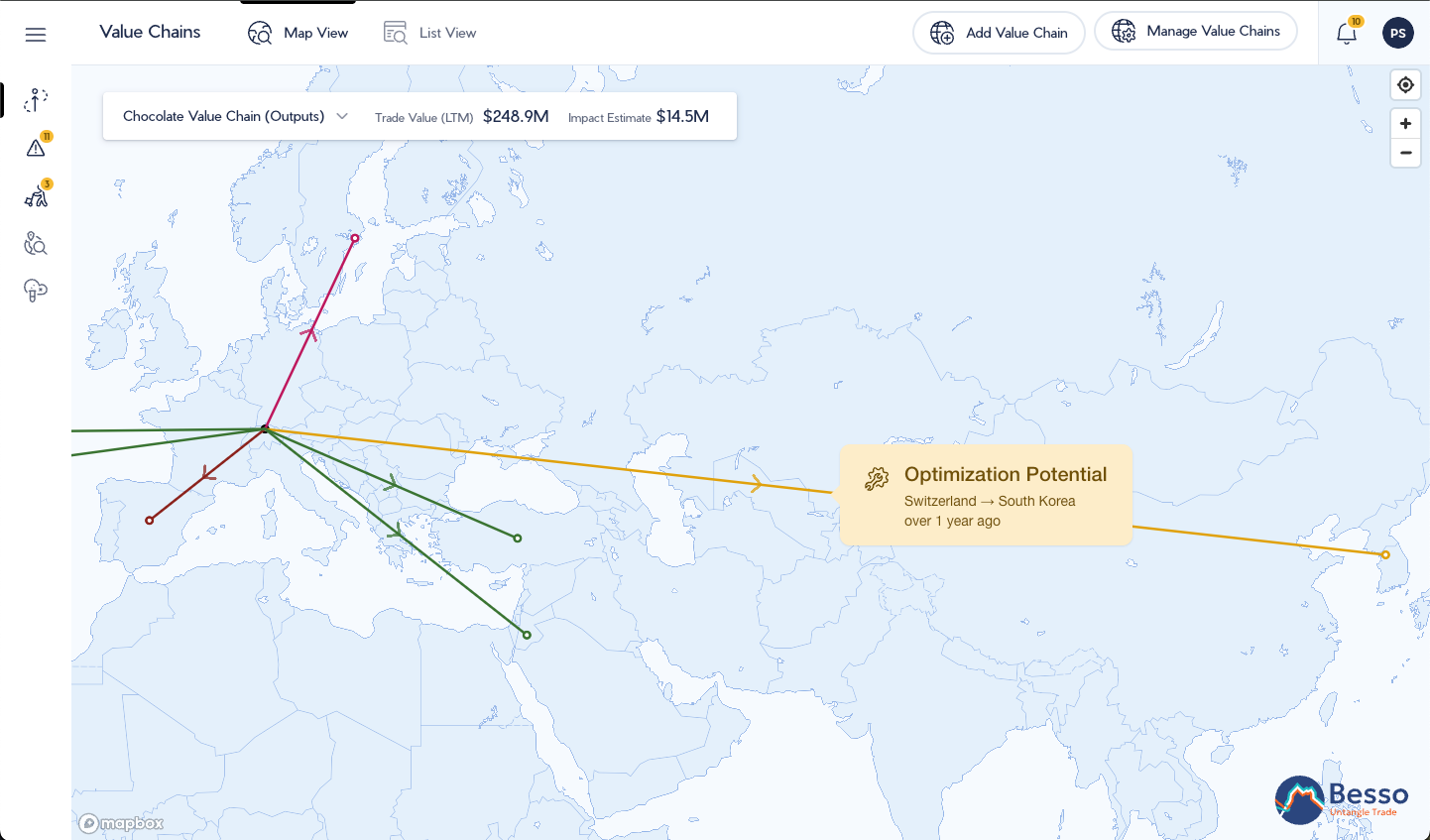This screenshot has width=1430, height=840.
Task: Click the dropdown chevron next to value chain name
Action: coord(342,116)
